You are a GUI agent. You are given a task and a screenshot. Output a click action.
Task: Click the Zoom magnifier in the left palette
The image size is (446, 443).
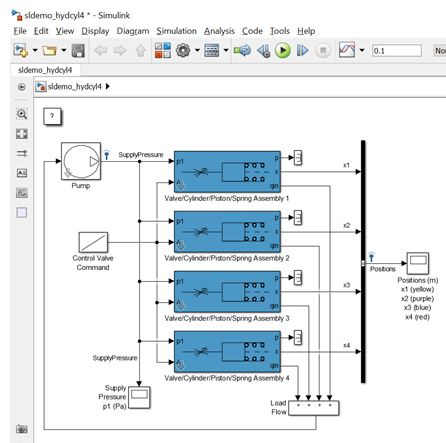(22, 114)
